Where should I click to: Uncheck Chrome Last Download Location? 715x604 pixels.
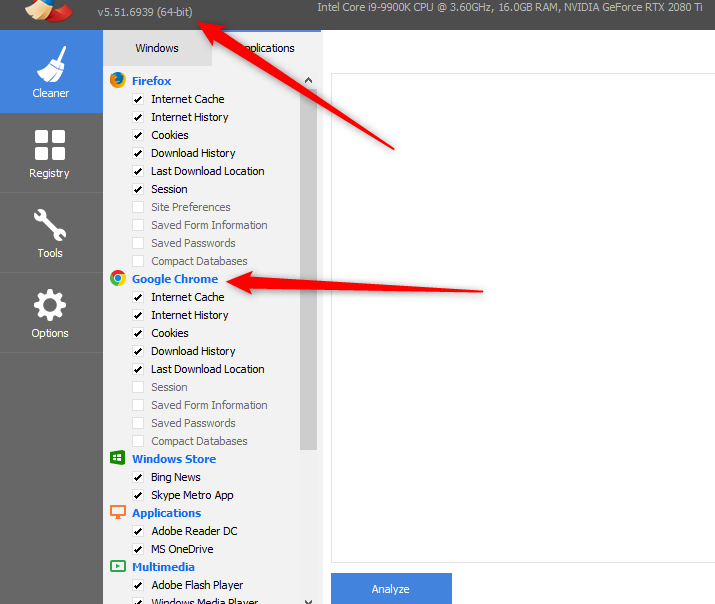click(138, 369)
